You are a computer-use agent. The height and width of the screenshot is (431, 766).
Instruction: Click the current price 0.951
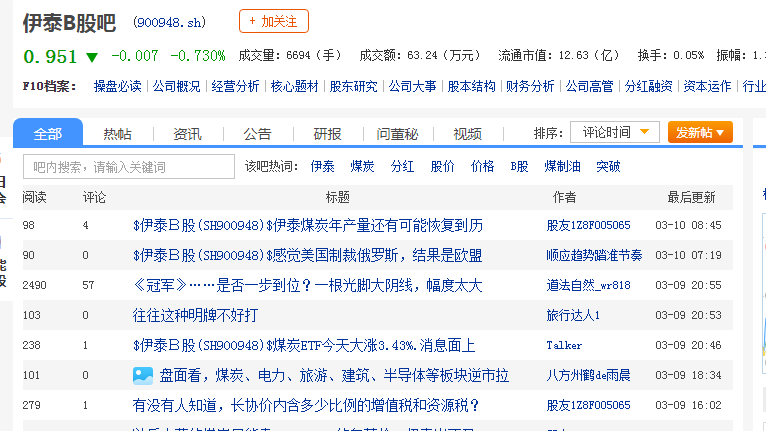[x=50, y=57]
